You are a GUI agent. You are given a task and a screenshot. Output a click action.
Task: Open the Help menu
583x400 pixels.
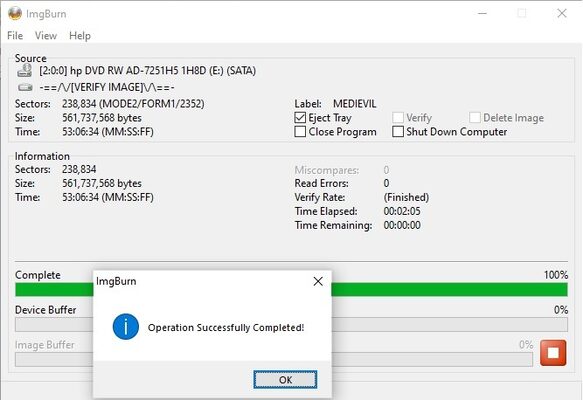pyautogui.click(x=80, y=36)
